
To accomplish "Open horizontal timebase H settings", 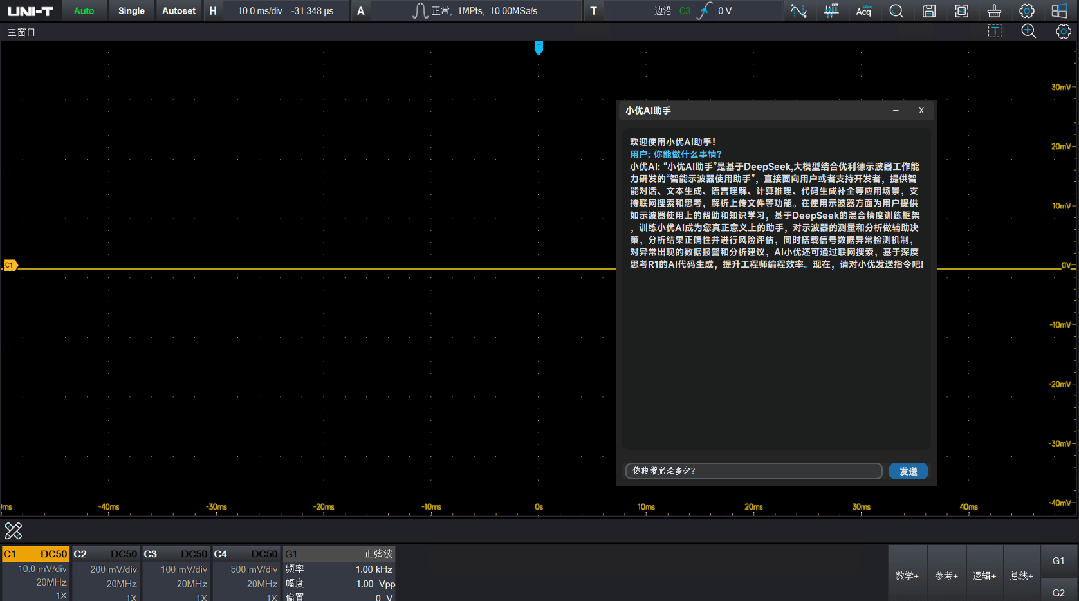I will pos(213,11).
